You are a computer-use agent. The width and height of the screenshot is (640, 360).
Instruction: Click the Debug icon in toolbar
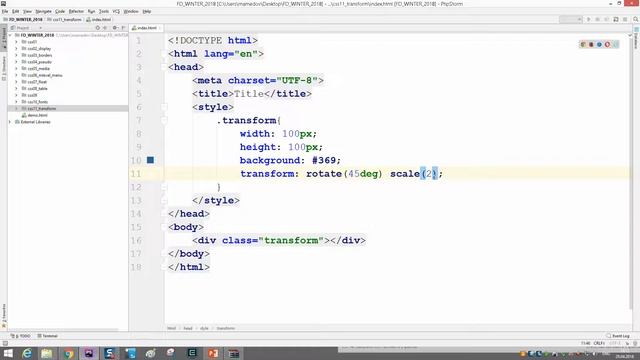tap(598, 19)
